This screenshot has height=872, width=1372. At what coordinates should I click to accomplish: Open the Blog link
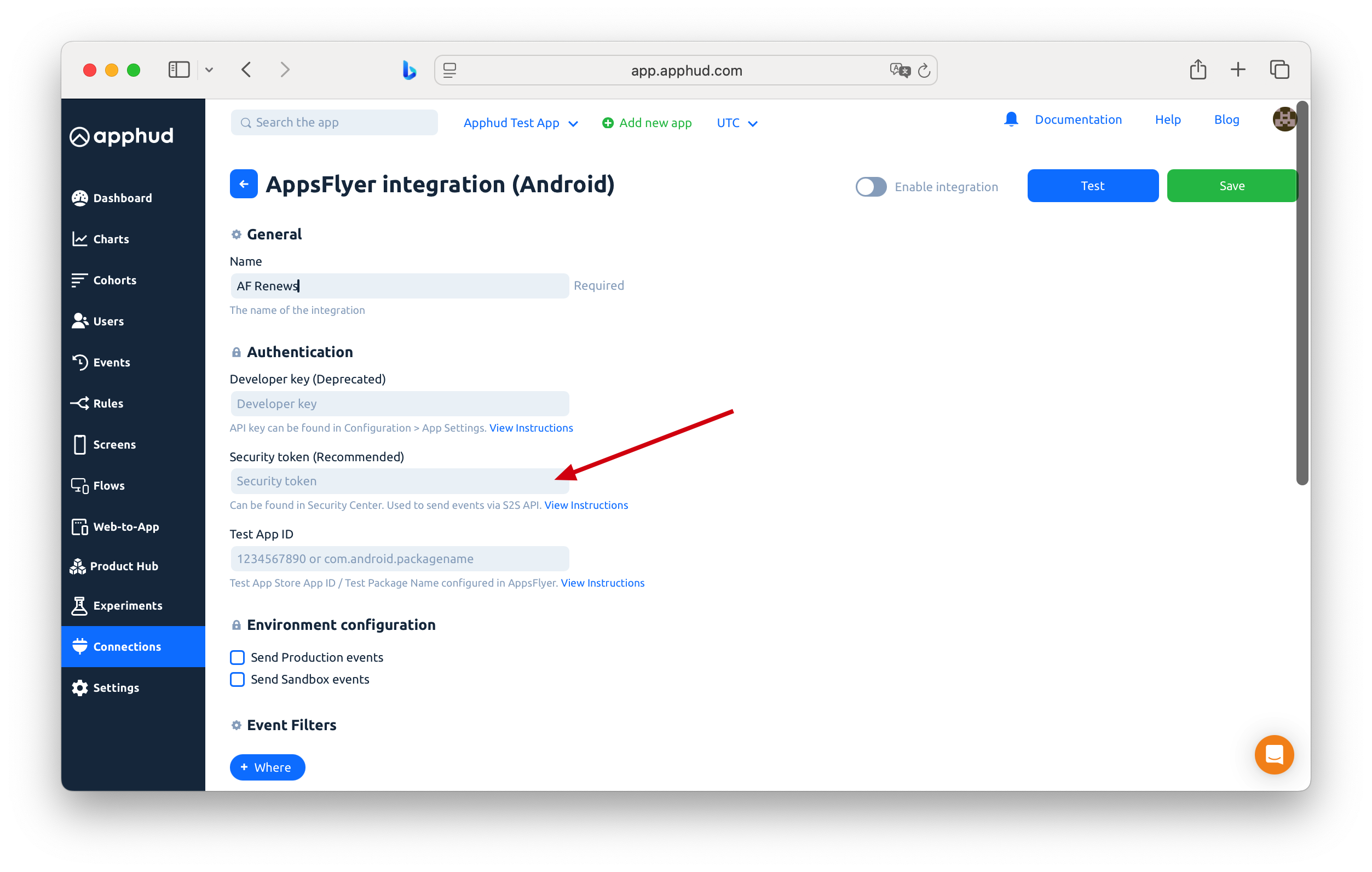1226,119
